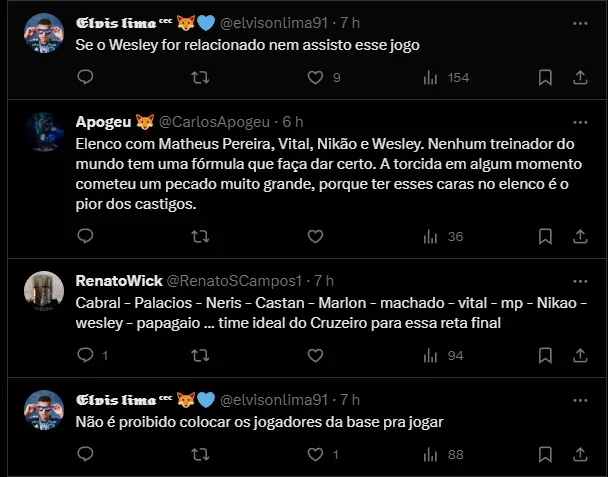Viewport: 608px width, 477px height.
Task: Share the Apogeu tweet
Action: [580, 236]
